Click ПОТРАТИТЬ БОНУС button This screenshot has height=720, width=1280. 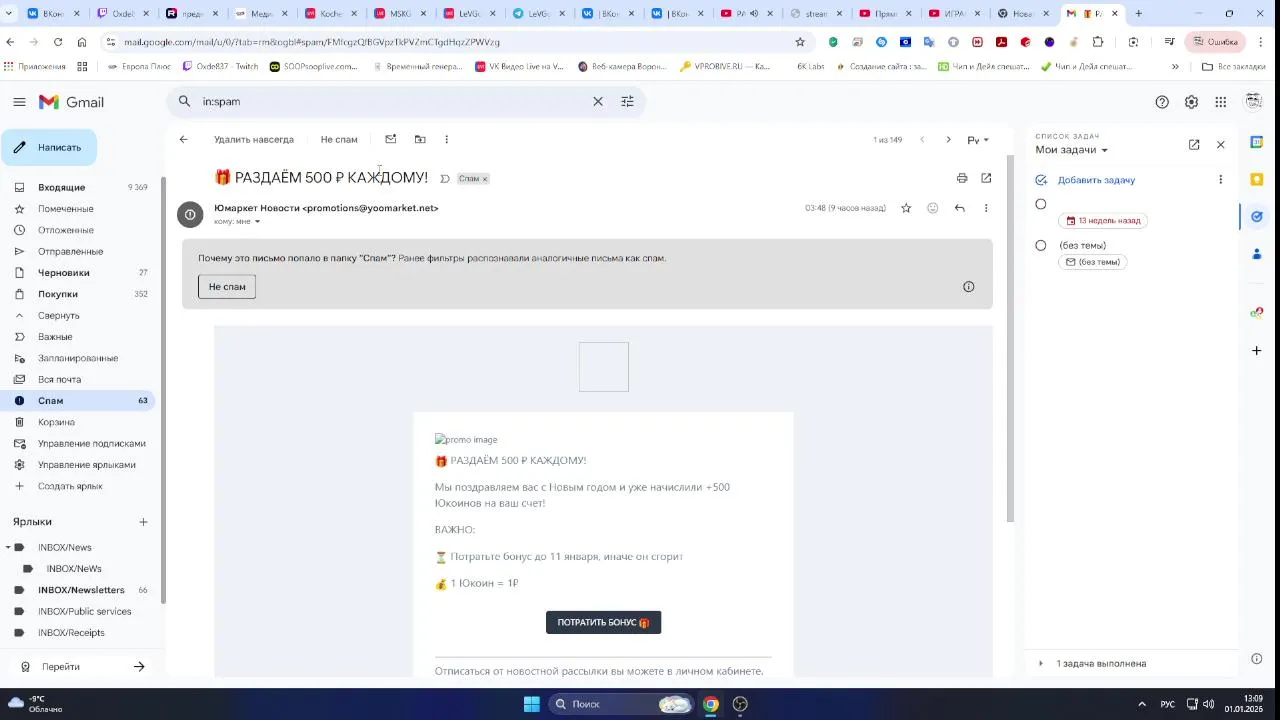point(603,622)
